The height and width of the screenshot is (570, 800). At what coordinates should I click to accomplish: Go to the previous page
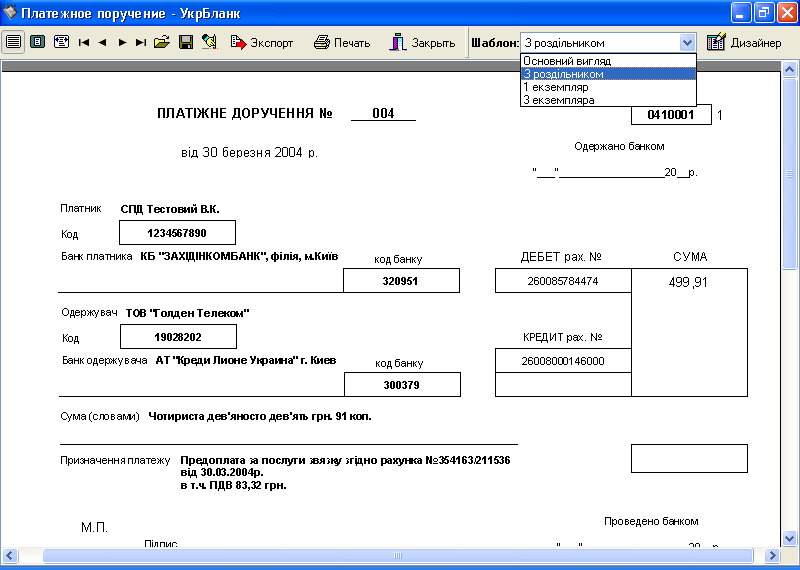point(103,43)
